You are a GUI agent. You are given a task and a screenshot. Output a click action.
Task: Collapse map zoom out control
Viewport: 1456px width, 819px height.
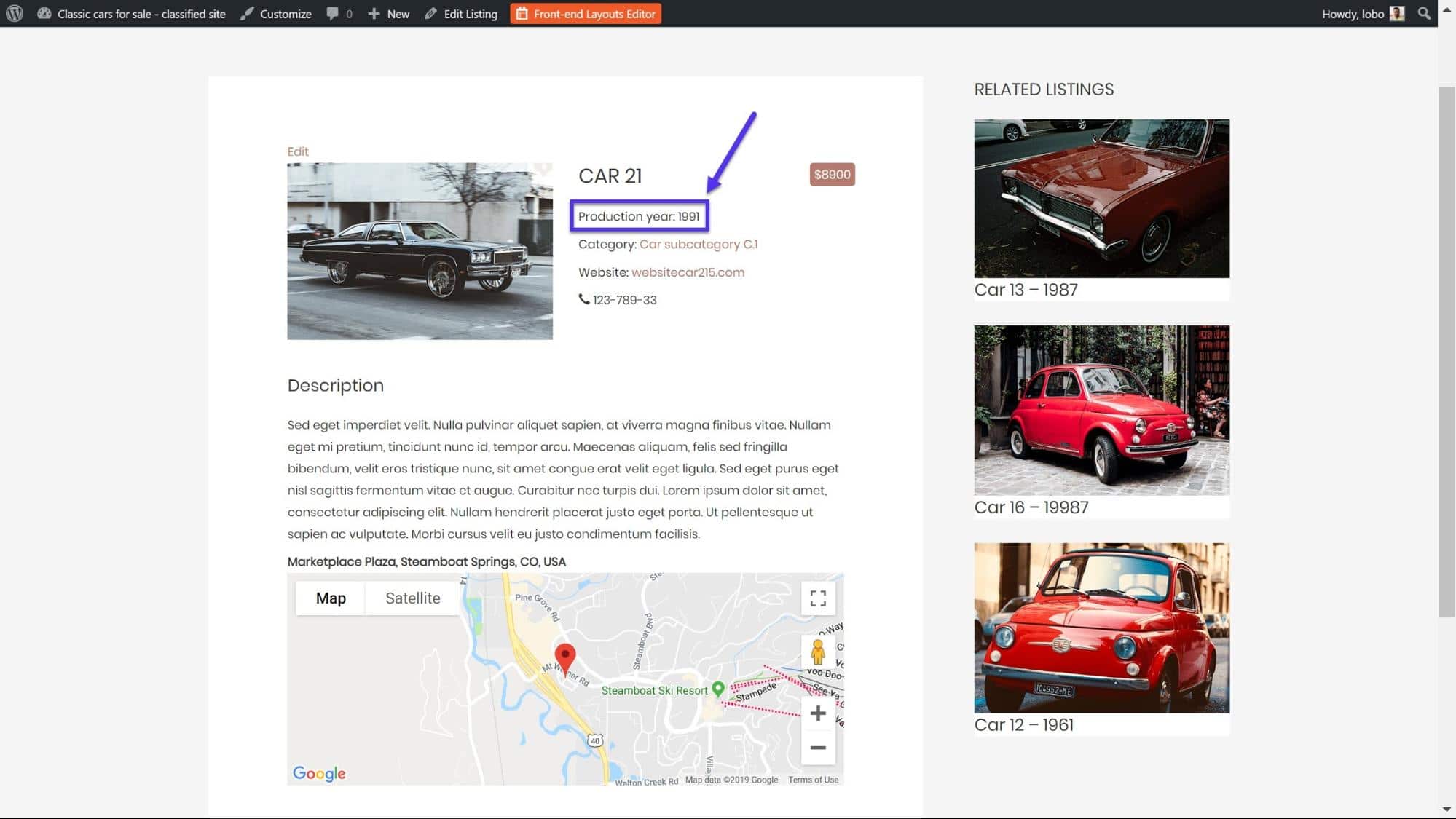[x=817, y=747]
